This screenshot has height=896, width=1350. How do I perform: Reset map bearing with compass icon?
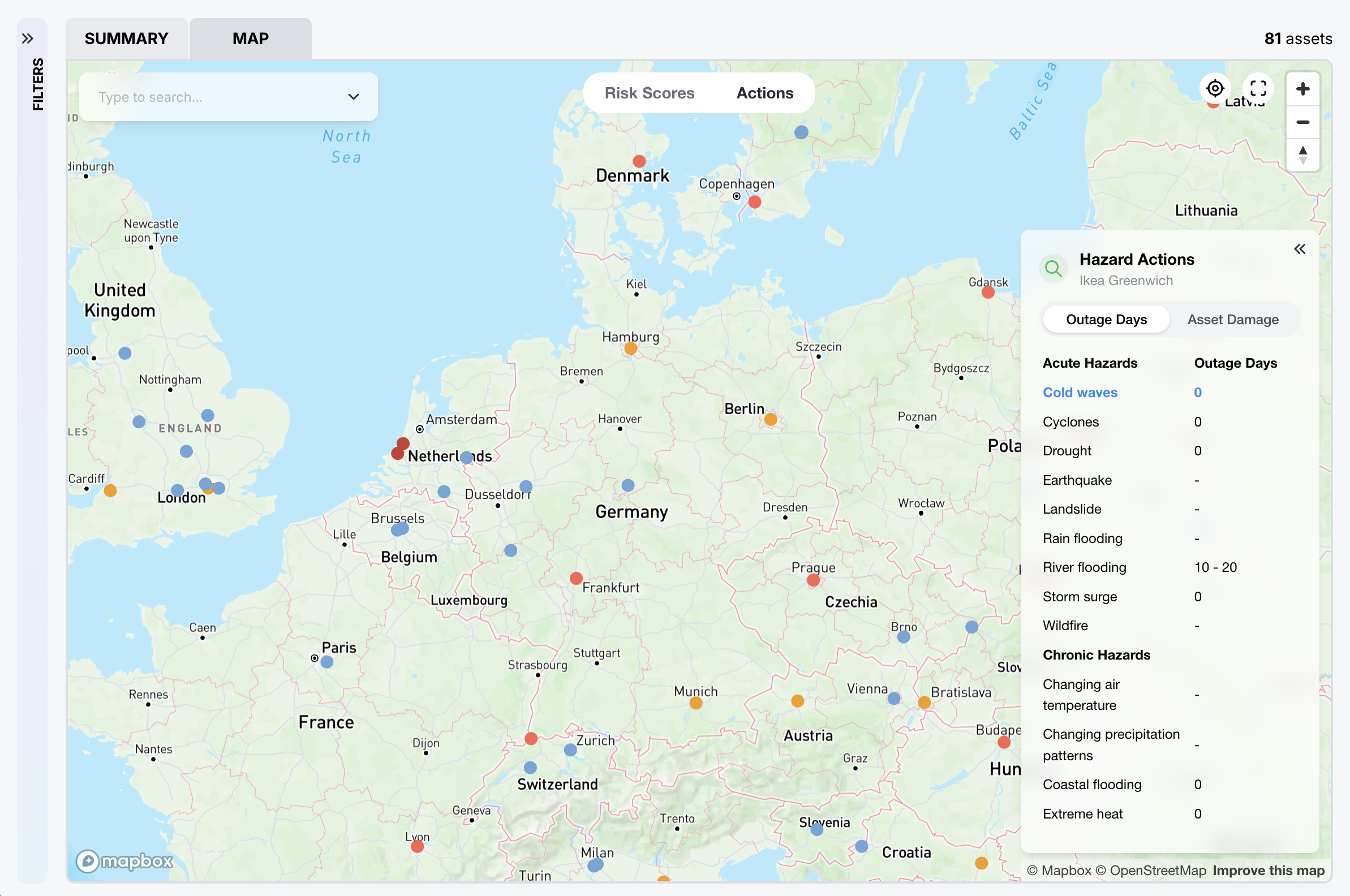pos(1302,155)
